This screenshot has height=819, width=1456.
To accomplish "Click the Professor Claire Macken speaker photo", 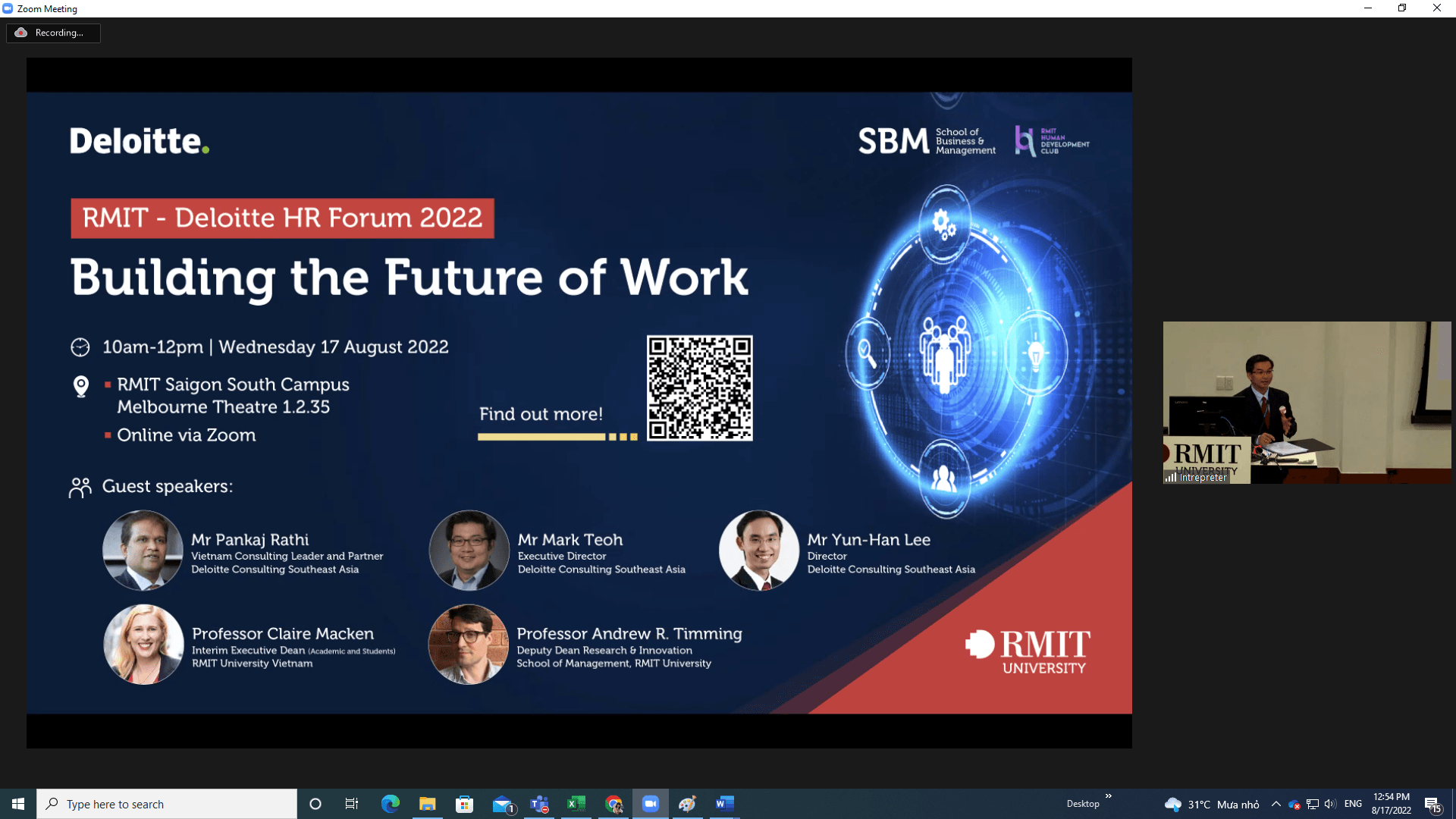I will coord(143,645).
